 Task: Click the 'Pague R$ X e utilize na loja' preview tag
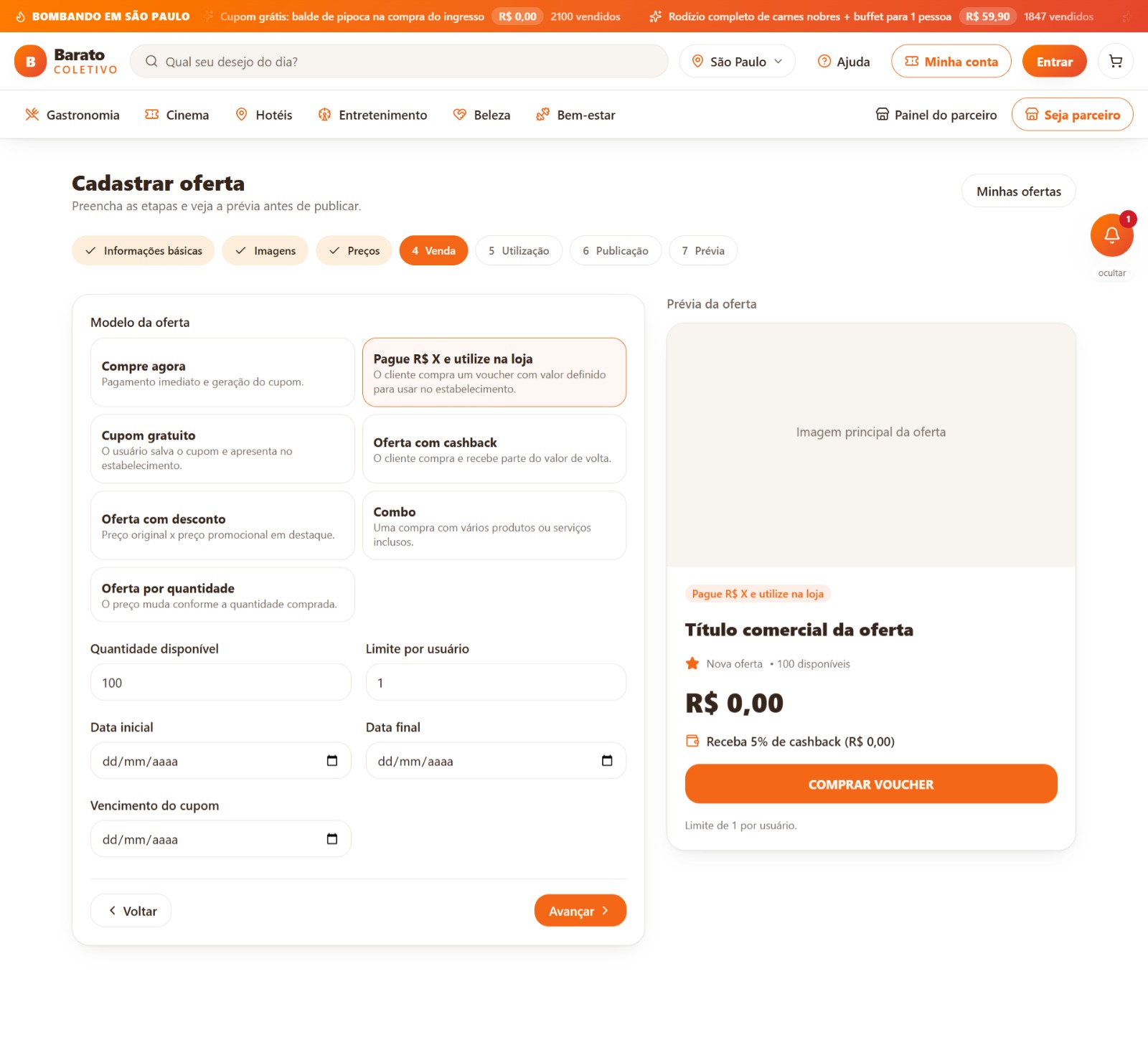pos(758,594)
